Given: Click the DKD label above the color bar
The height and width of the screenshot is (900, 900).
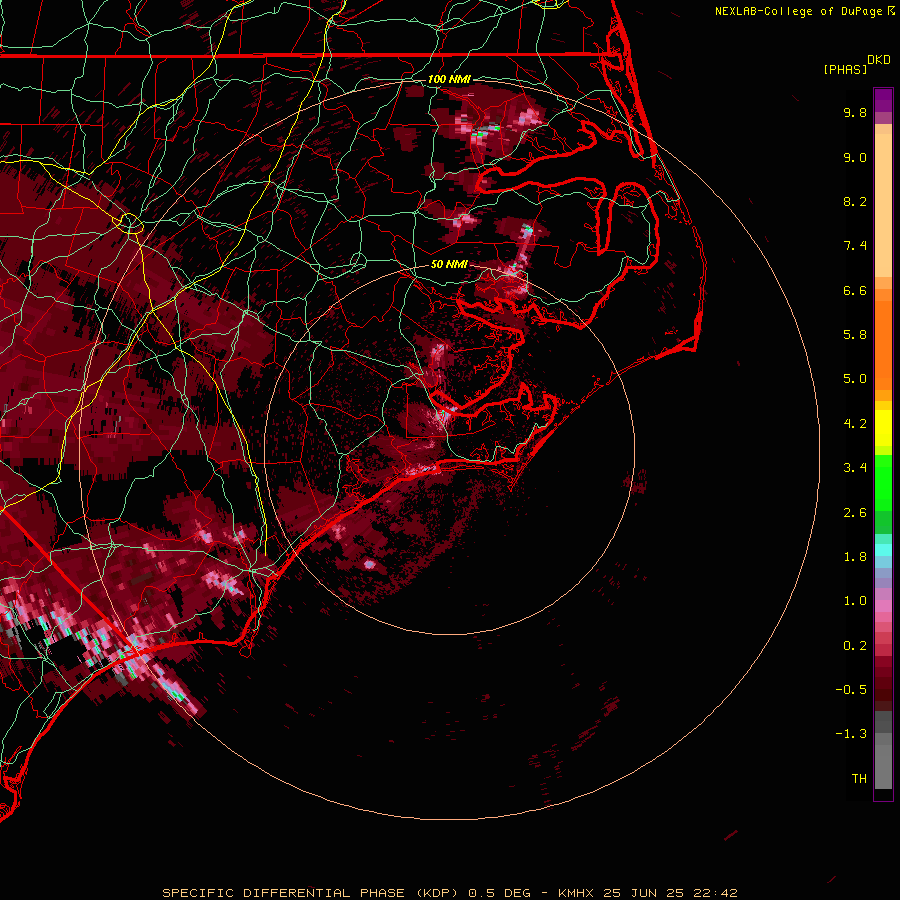Looking at the screenshot, I should (879, 60).
